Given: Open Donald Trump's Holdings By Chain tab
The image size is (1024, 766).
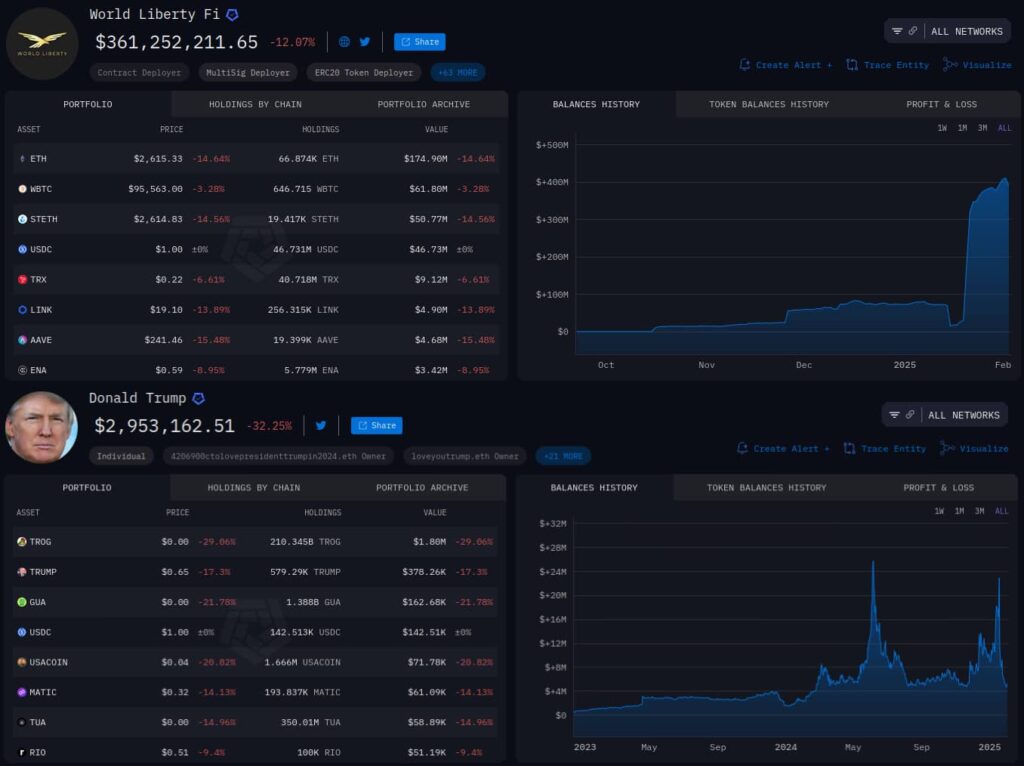Looking at the screenshot, I should point(254,487).
